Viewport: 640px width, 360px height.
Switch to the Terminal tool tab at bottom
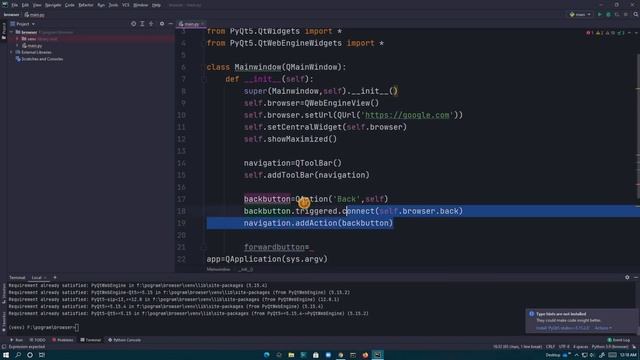pos(91,340)
